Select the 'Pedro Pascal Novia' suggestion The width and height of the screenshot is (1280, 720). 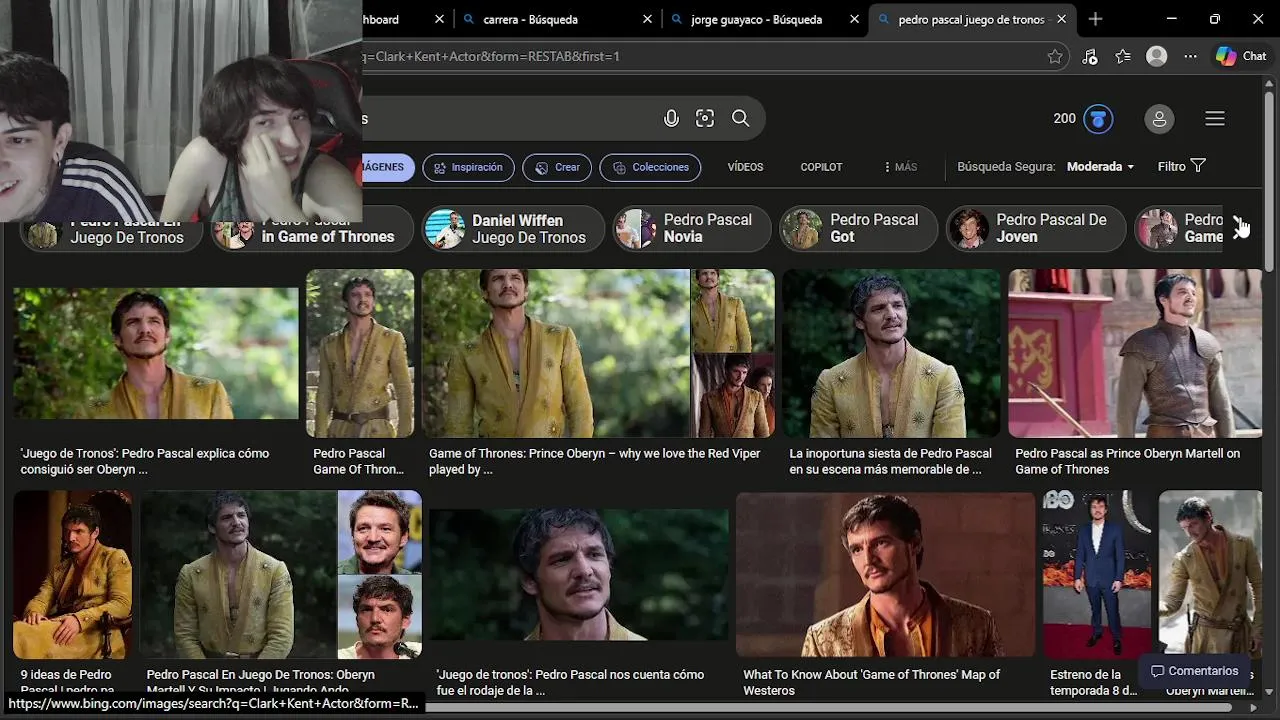coord(691,229)
